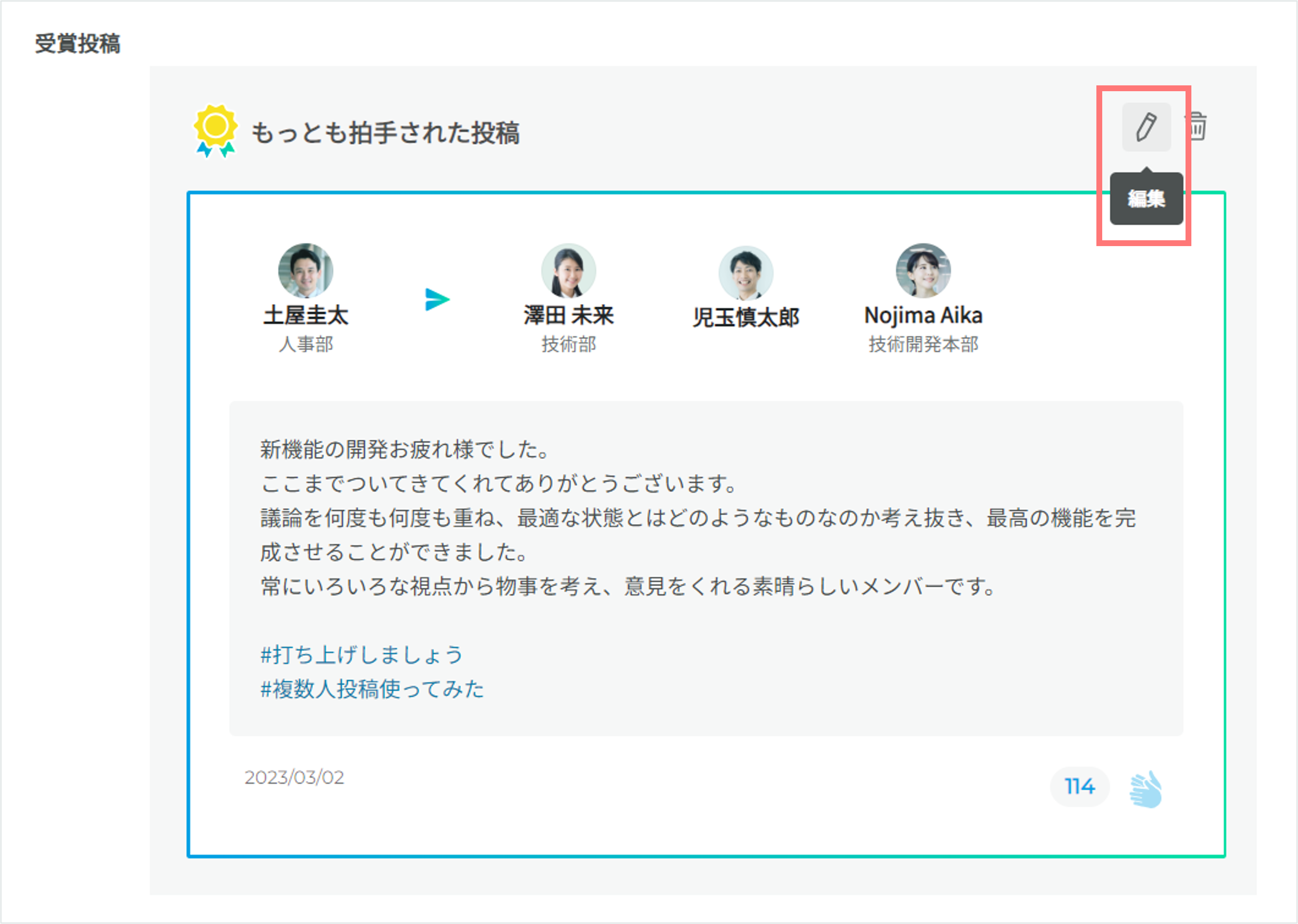Click the department label 技術開発本部
1298x924 pixels.
pos(923,344)
